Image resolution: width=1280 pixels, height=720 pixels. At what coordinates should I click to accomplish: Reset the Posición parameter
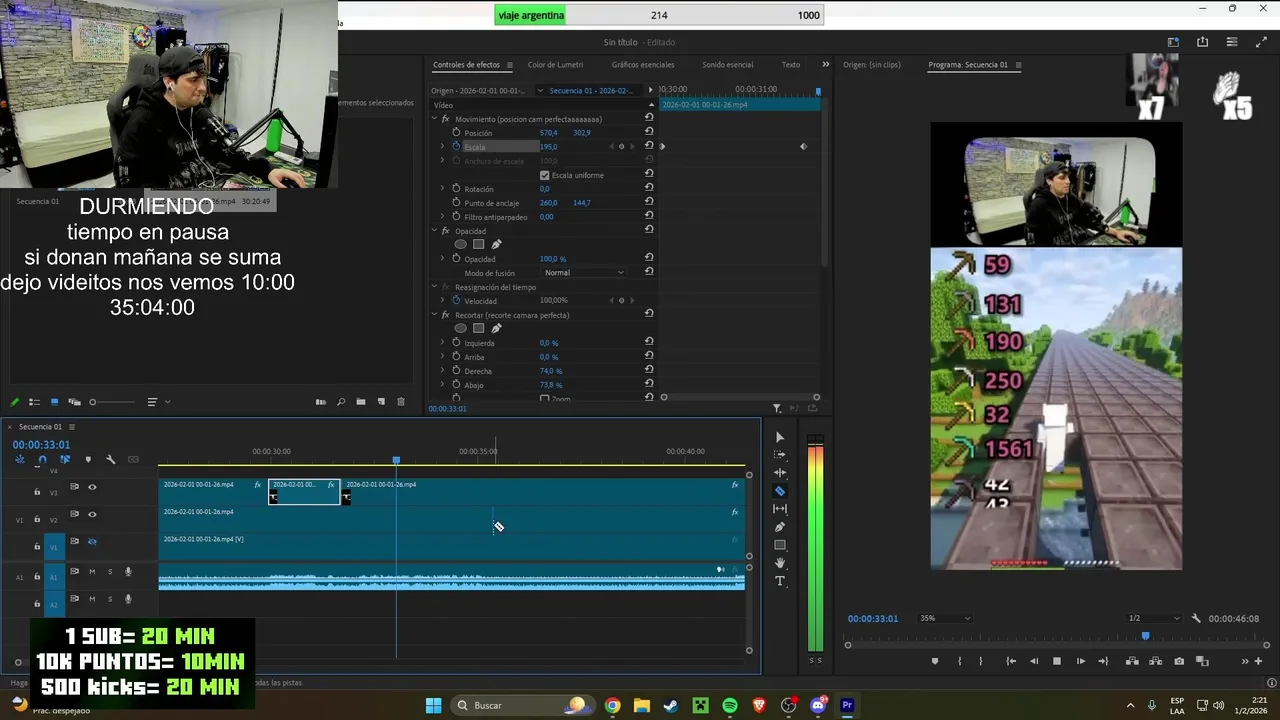point(649,132)
